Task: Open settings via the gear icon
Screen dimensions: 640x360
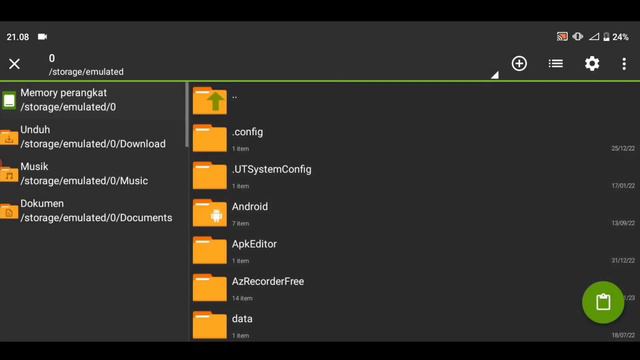Action: pyautogui.click(x=592, y=64)
